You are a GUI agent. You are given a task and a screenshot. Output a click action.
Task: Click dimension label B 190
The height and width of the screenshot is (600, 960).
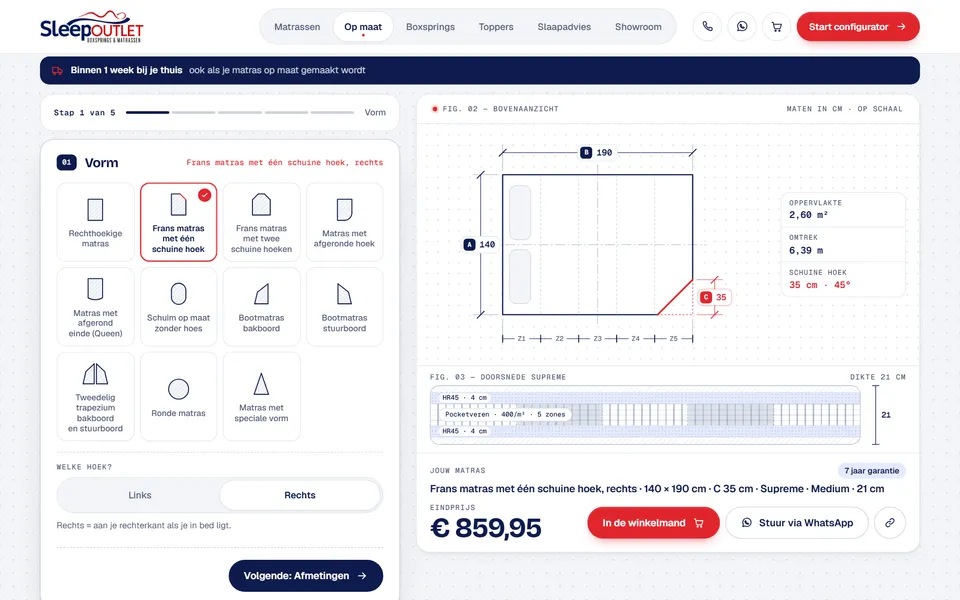pyautogui.click(x=597, y=152)
